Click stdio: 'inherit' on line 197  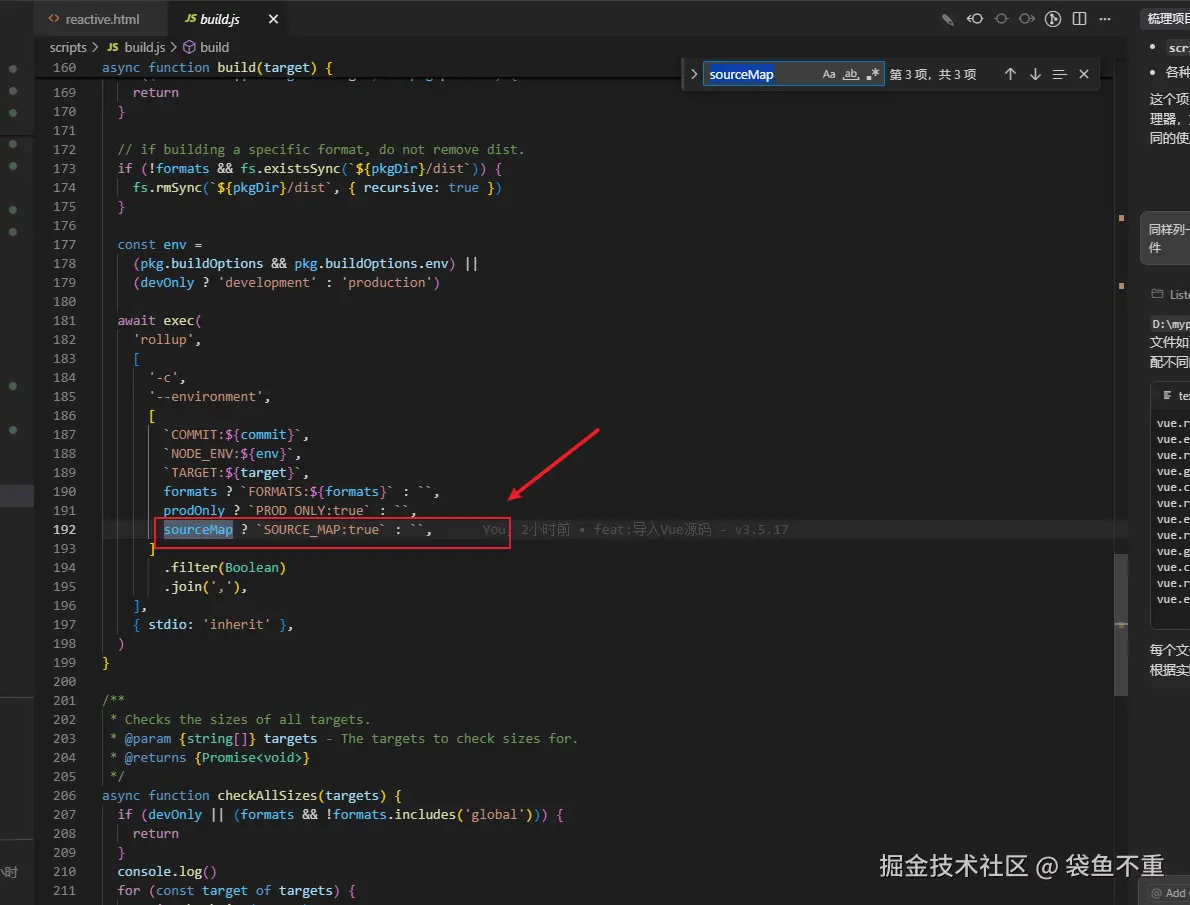pos(209,624)
